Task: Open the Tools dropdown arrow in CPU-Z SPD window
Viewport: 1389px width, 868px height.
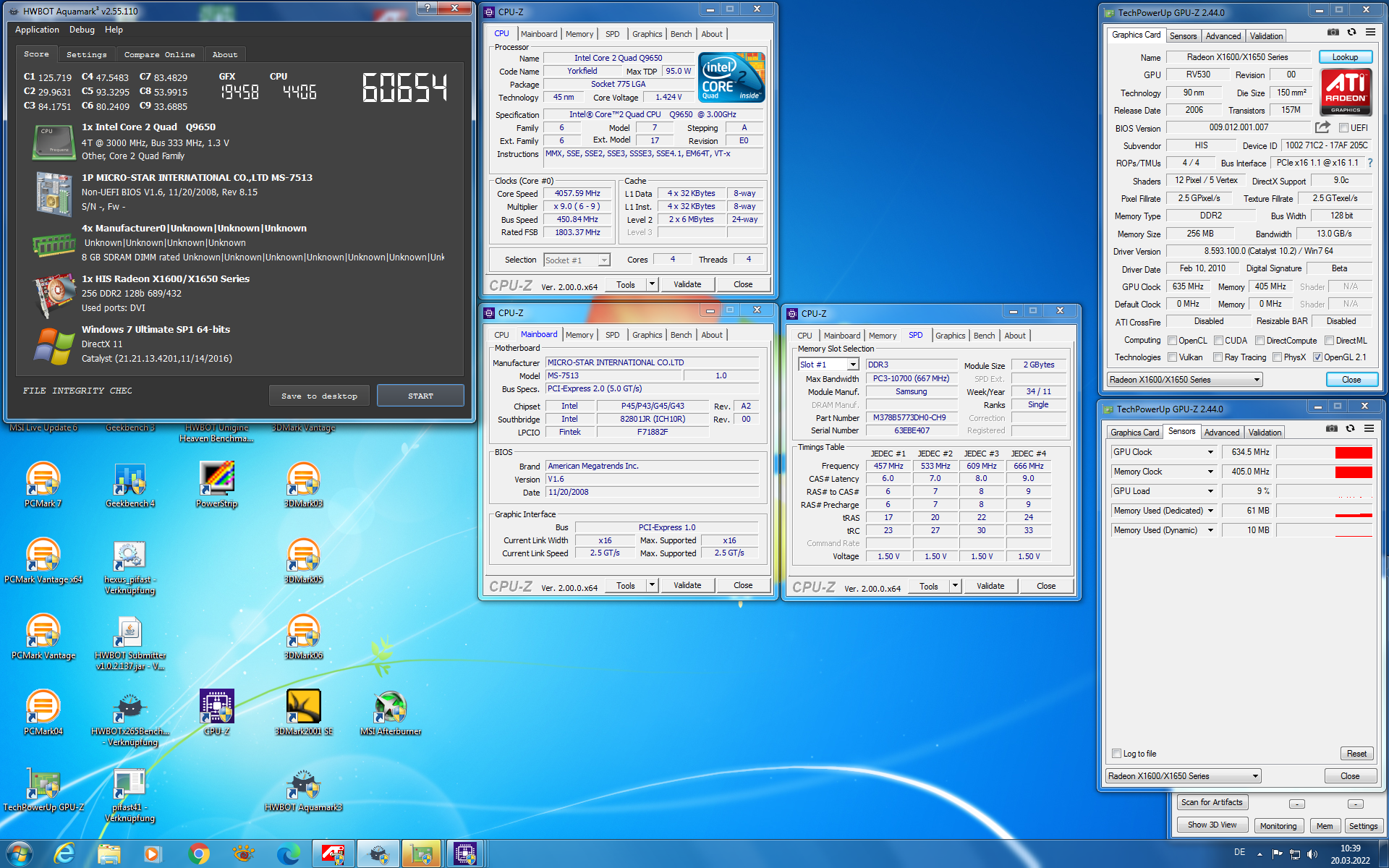Action: point(955,586)
